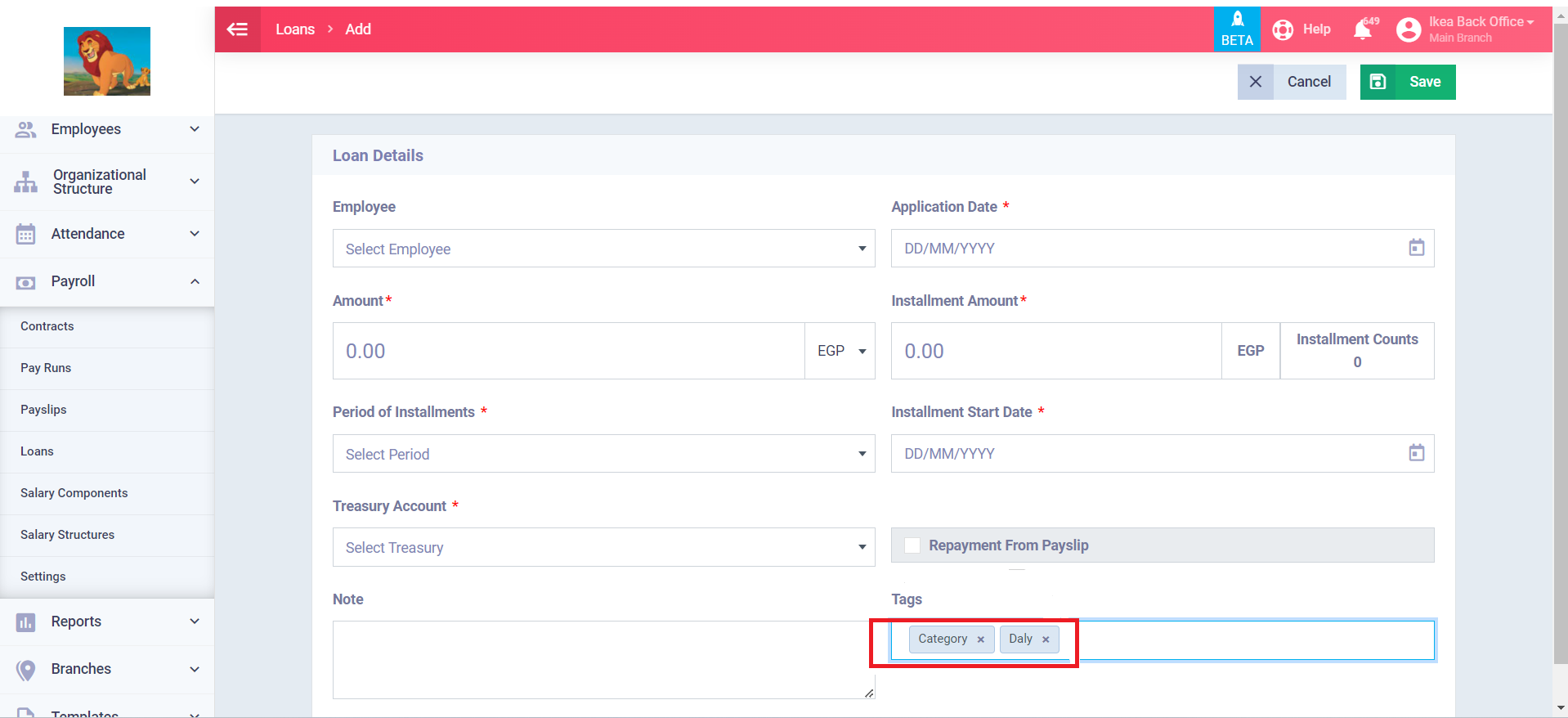The image size is (1568, 718).
Task: Open Salary Components in the sidebar
Action: tap(74, 493)
